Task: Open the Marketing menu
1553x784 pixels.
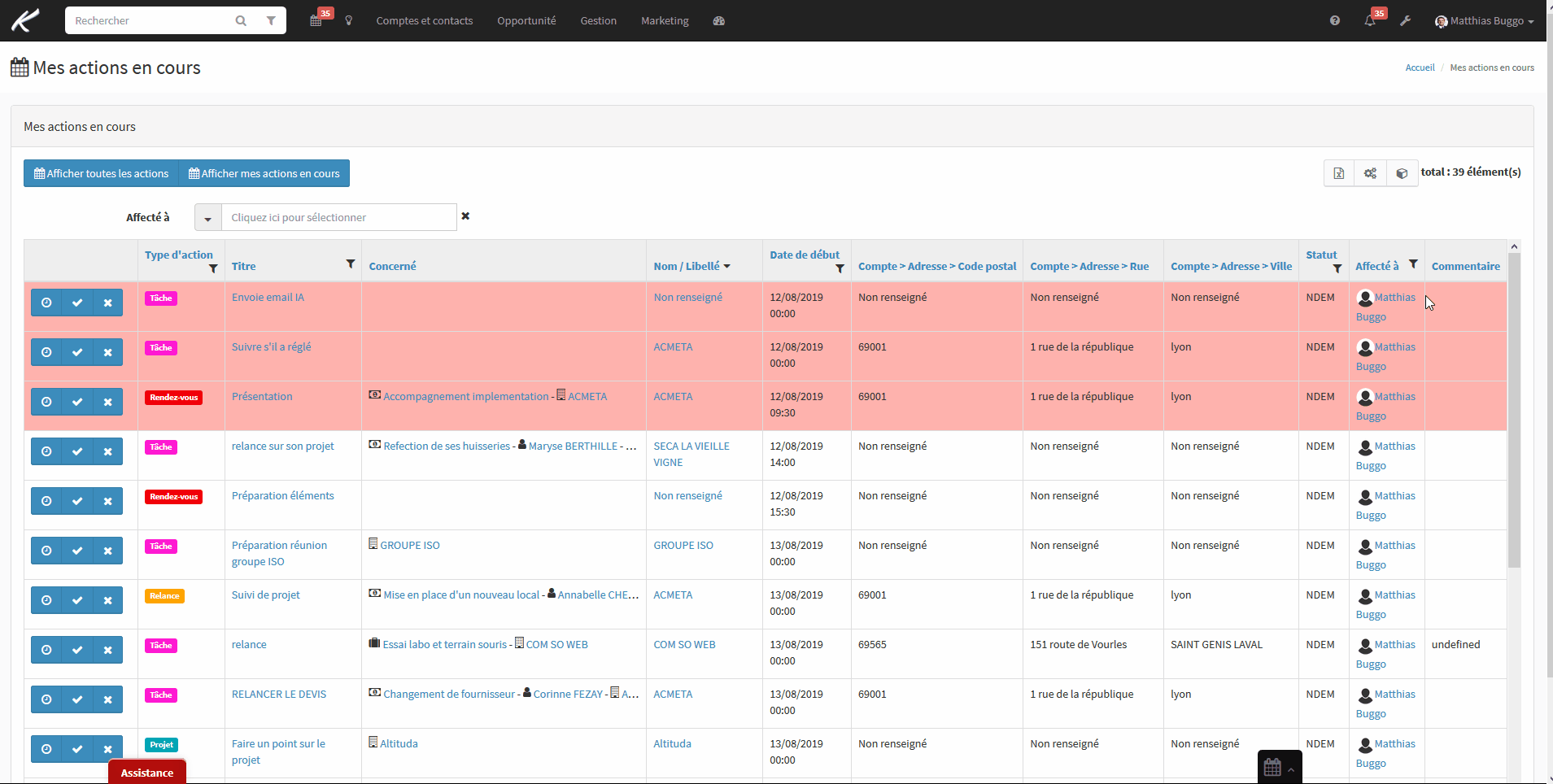Action: pos(665,20)
